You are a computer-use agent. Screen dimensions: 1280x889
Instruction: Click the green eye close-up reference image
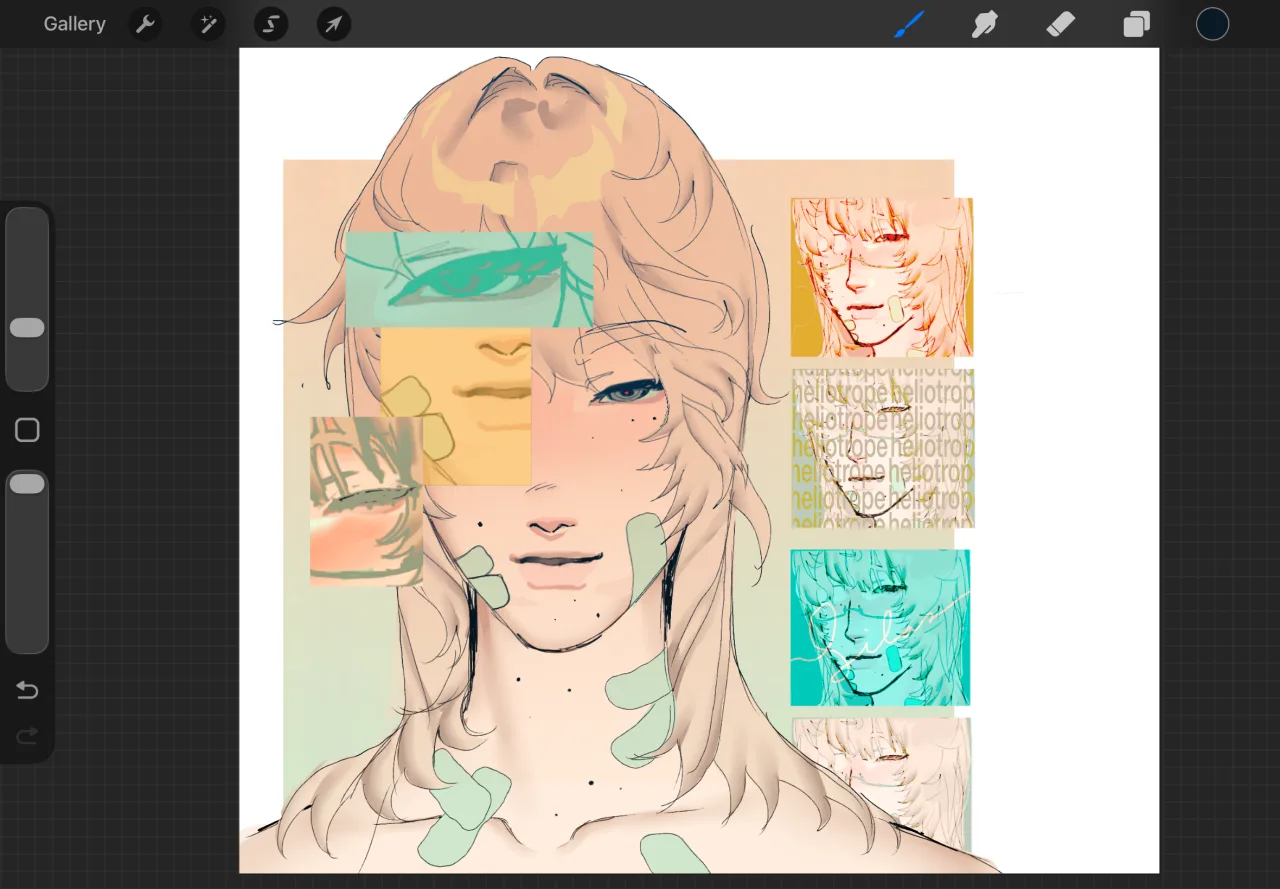tap(469, 280)
